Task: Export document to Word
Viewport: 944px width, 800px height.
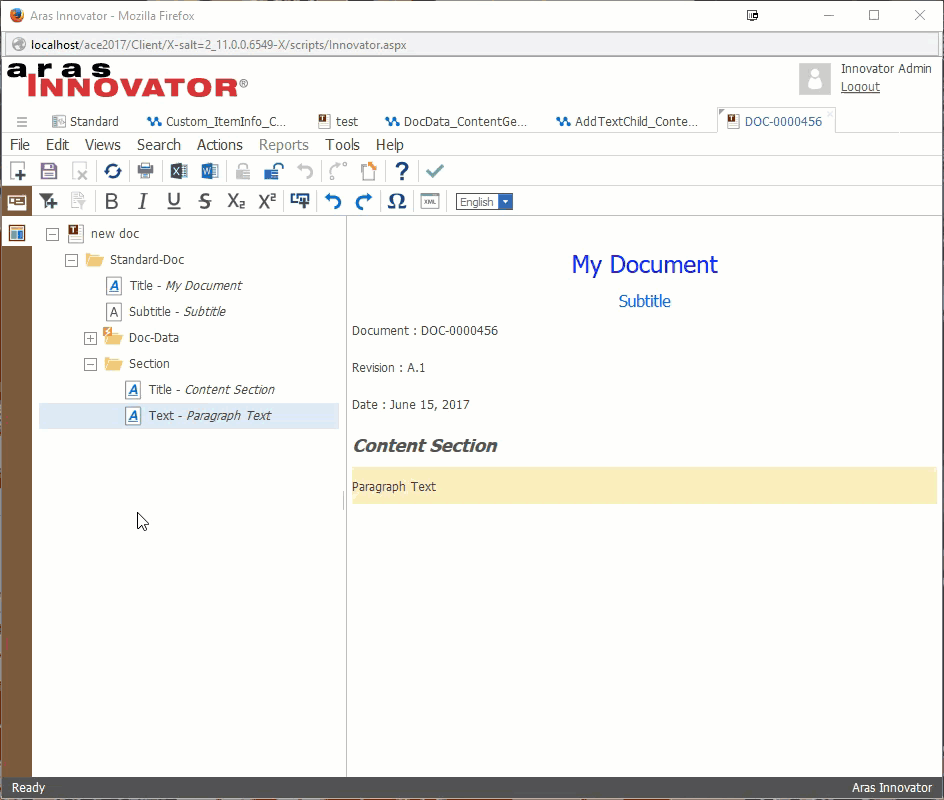Action: pyautogui.click(x=210, y=171)
